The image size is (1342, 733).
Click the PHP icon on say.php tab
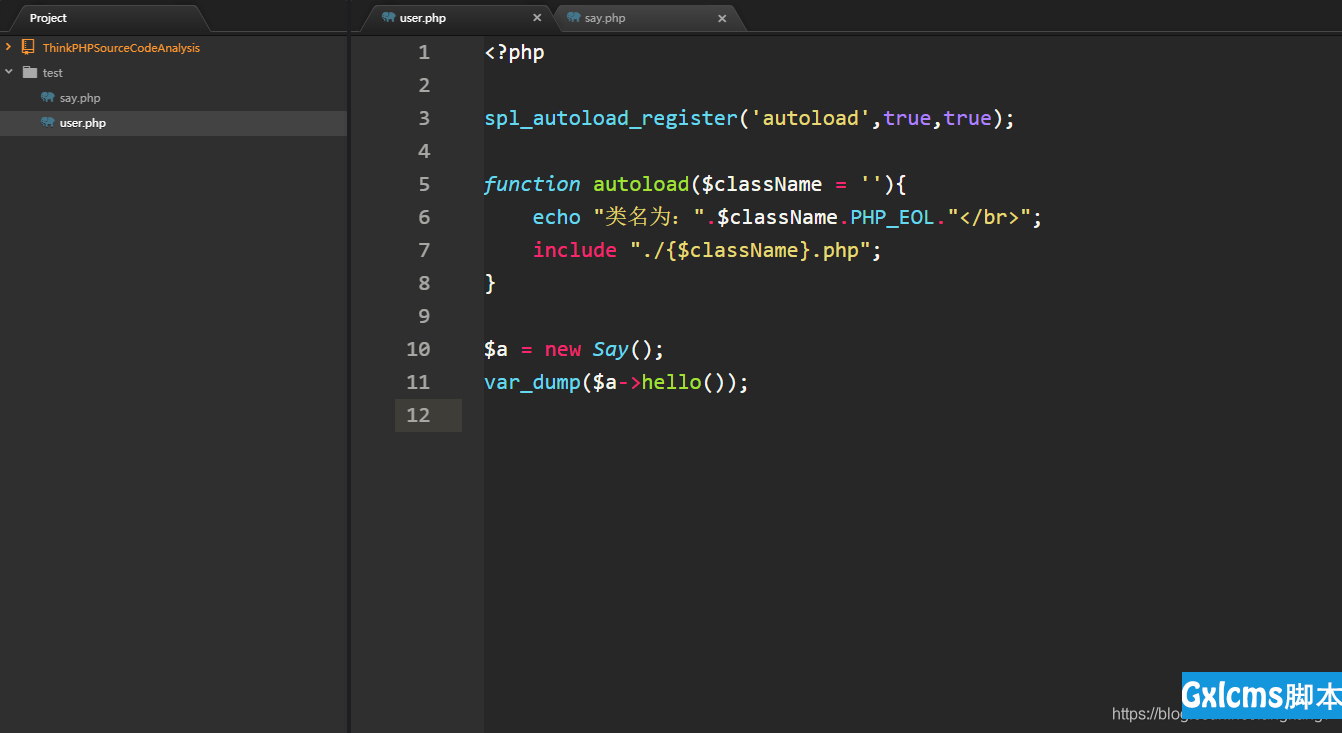573,17
